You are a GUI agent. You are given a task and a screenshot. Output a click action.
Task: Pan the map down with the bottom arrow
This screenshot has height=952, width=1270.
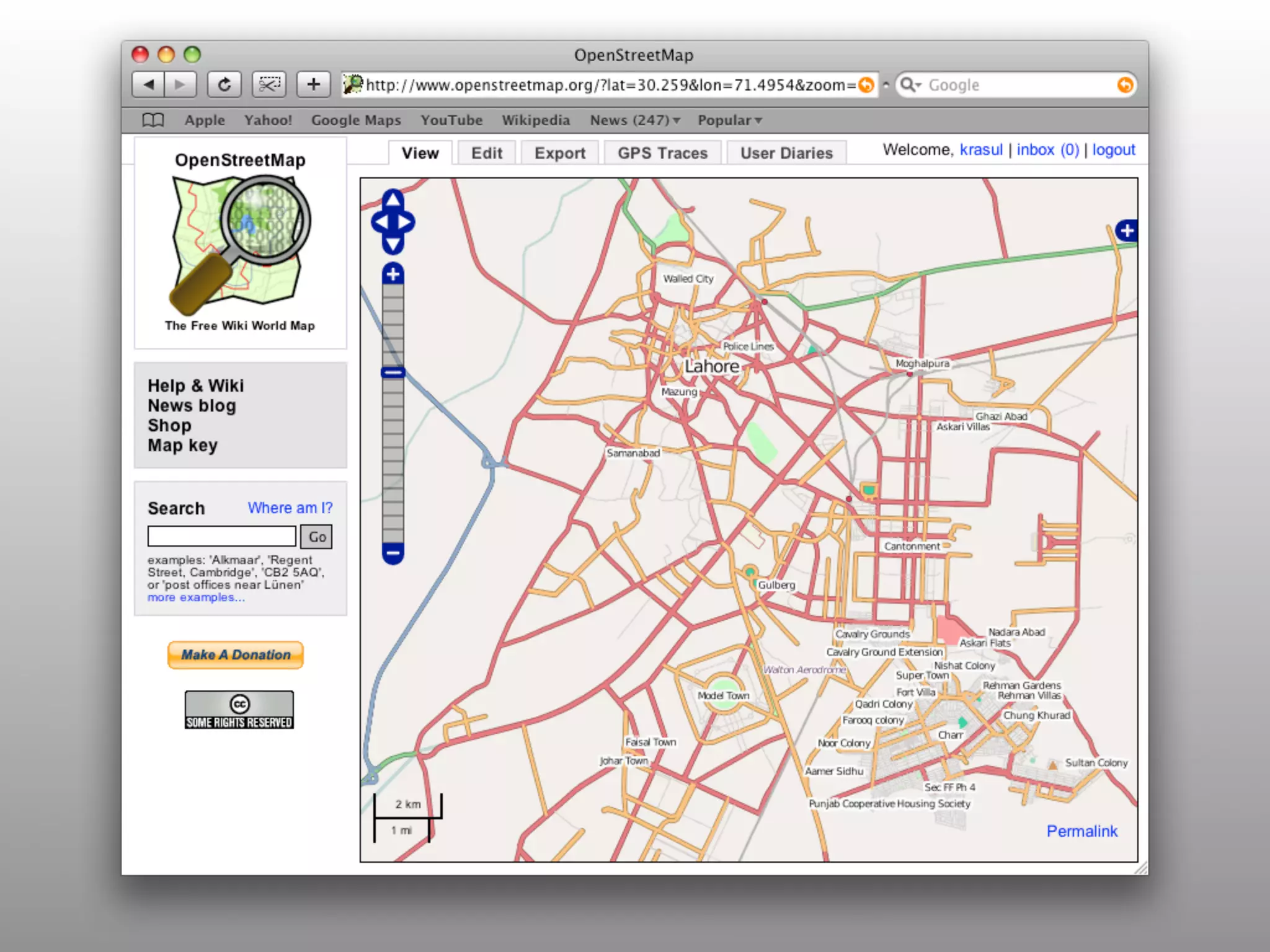393,244
